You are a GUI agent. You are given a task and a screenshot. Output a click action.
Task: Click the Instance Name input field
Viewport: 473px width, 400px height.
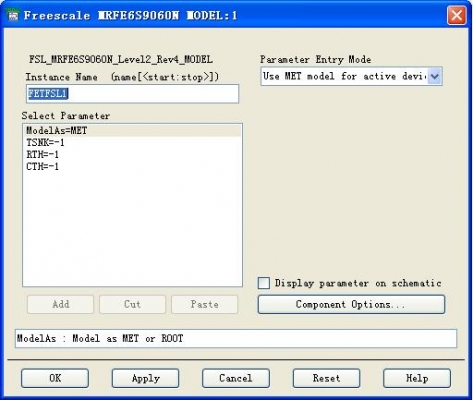point(132,94)
